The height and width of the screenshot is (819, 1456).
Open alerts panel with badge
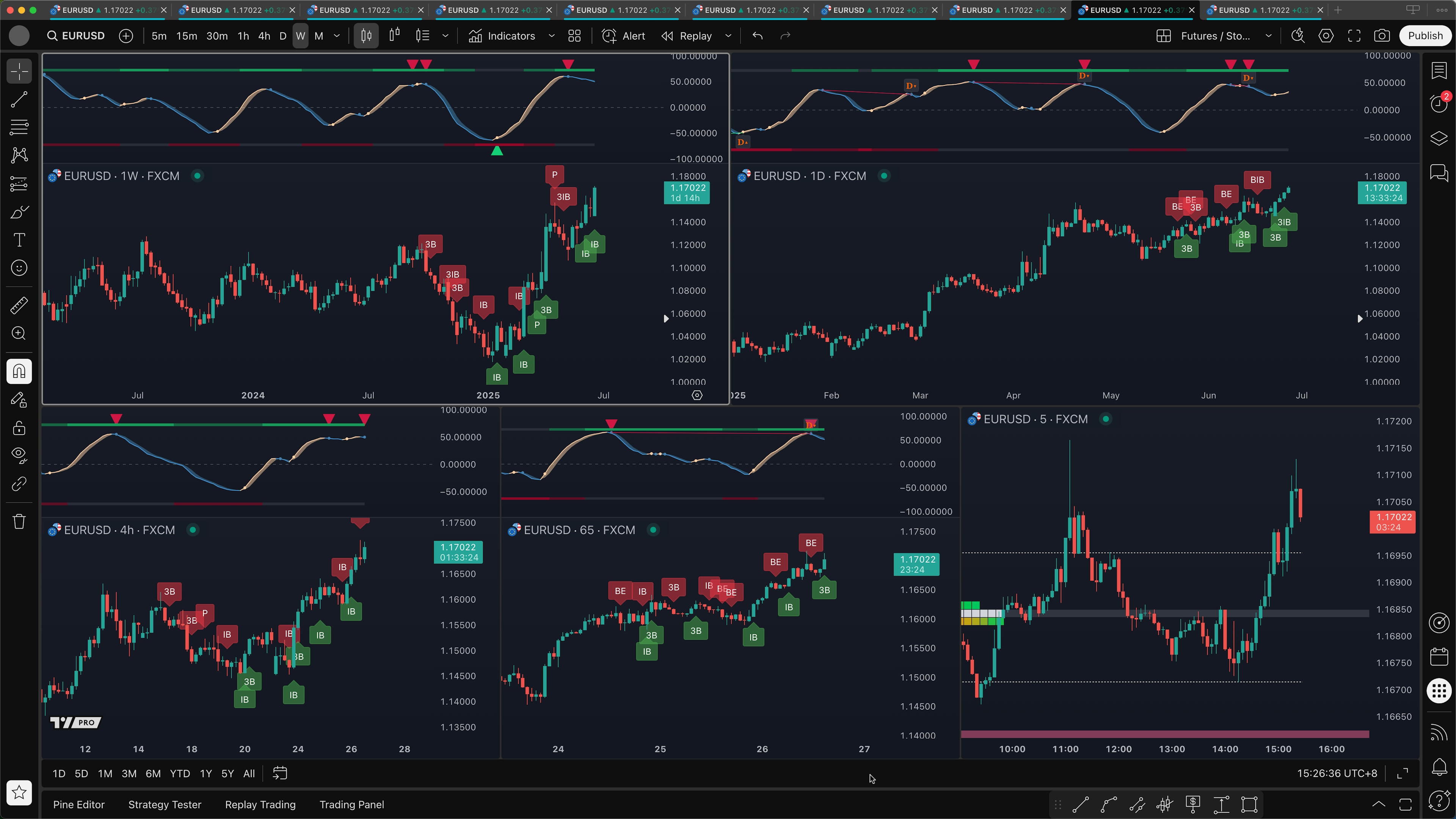click(1439, 103)
